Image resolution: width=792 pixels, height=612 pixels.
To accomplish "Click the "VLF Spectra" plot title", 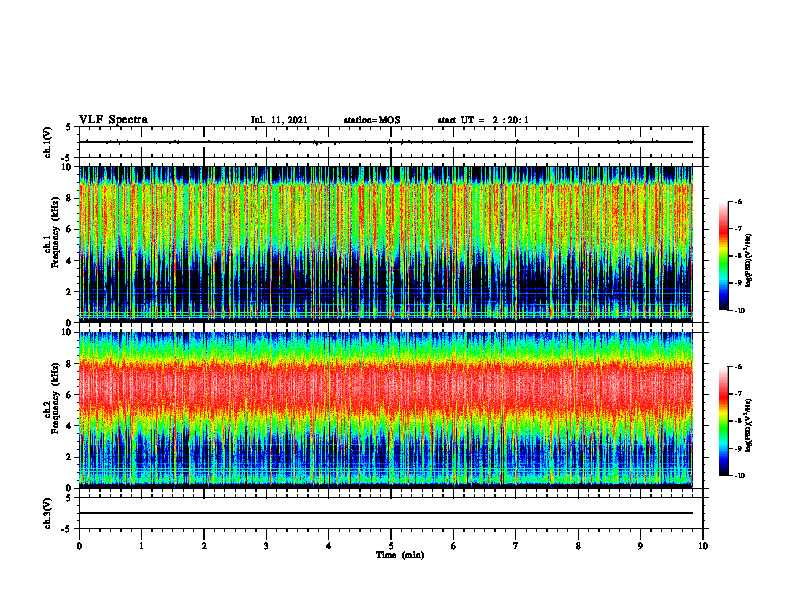I will click(113, 120).
